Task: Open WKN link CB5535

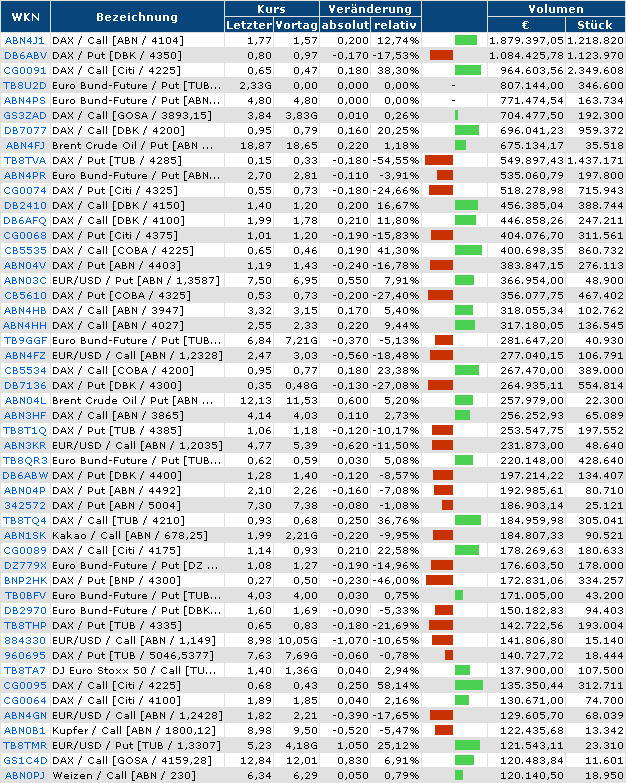Action: 25,250
